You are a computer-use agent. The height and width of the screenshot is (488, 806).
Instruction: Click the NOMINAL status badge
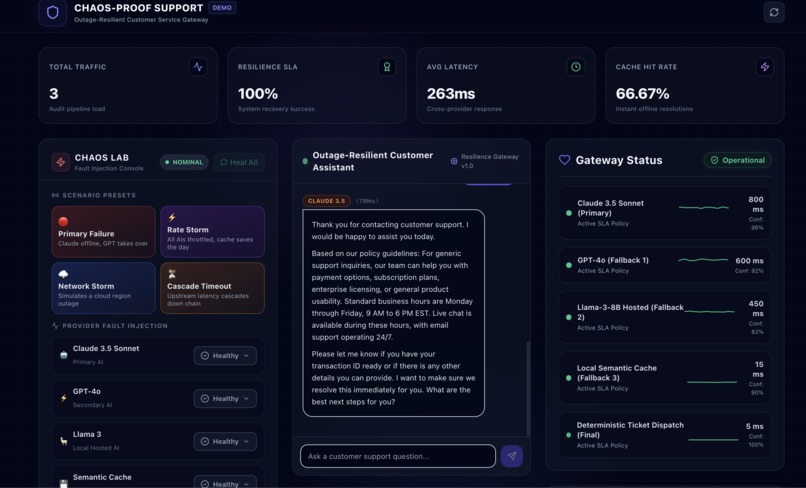[x=184, y=162]
